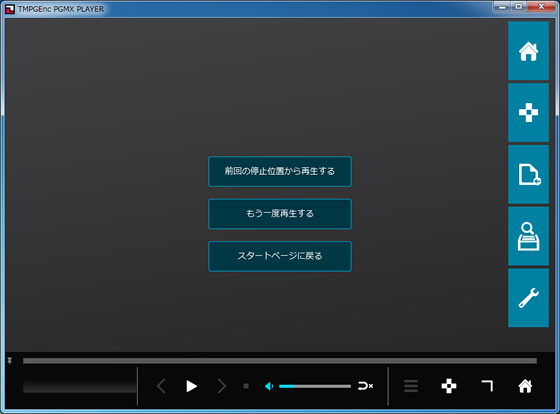Toggle the pin icon beside seek bar
The width and height of the screenshot is (560, 414).
pyautogui.click(x=10, y=361)
